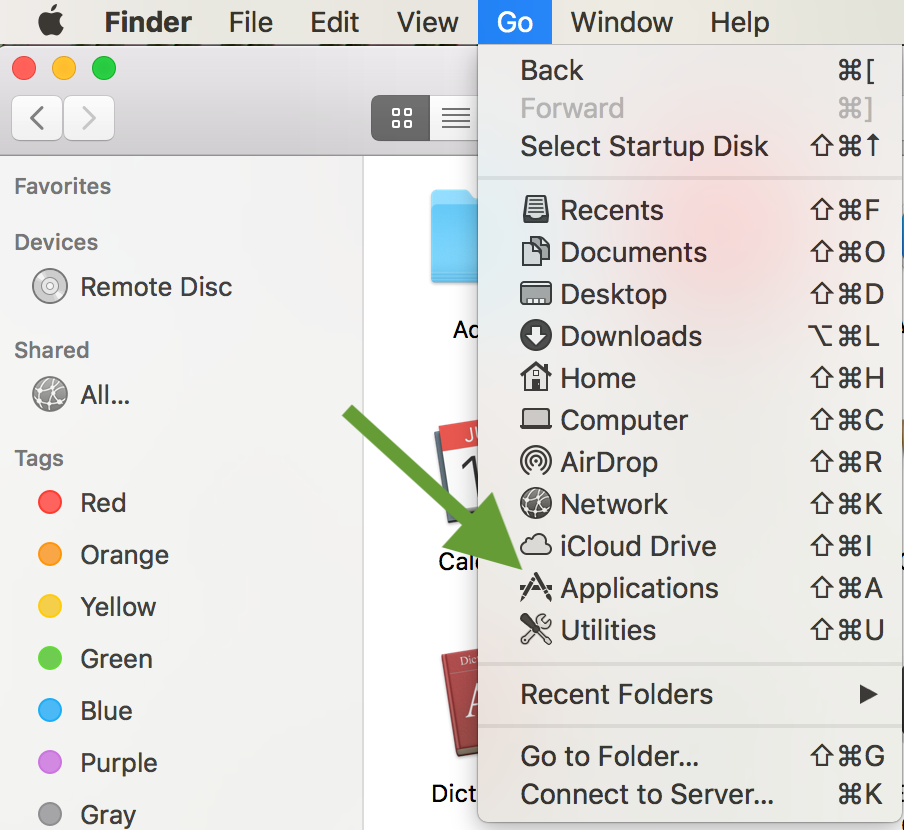The width and height of the screenshot is (904, 830).
Task: Select All… under Shared in sidebar
Action: pyautogui.click(x=104, y=395)
